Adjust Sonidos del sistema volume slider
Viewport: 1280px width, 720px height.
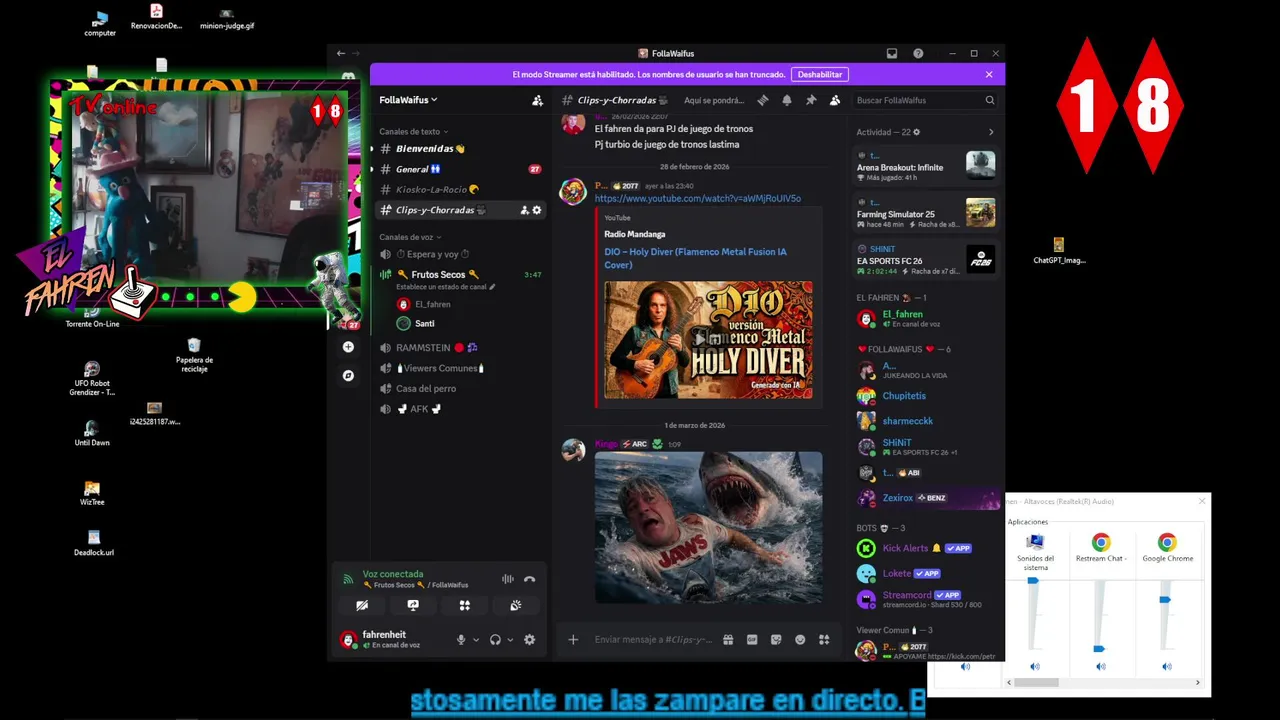click(1033, 580)
